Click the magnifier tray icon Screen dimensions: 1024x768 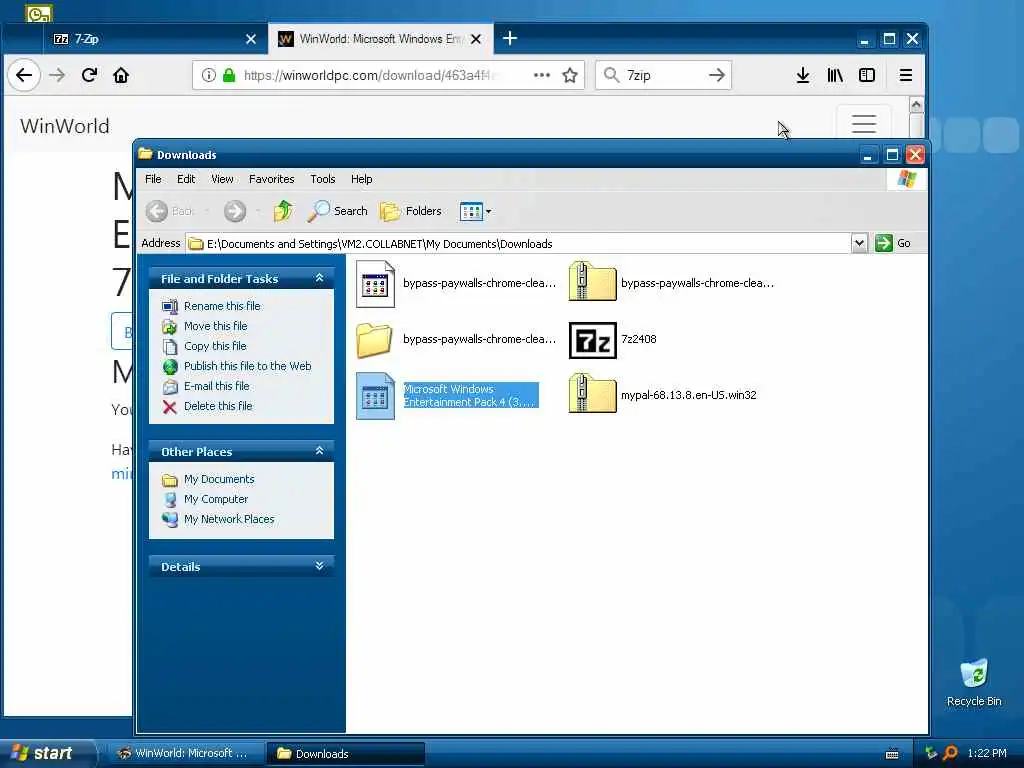(950, 753)
